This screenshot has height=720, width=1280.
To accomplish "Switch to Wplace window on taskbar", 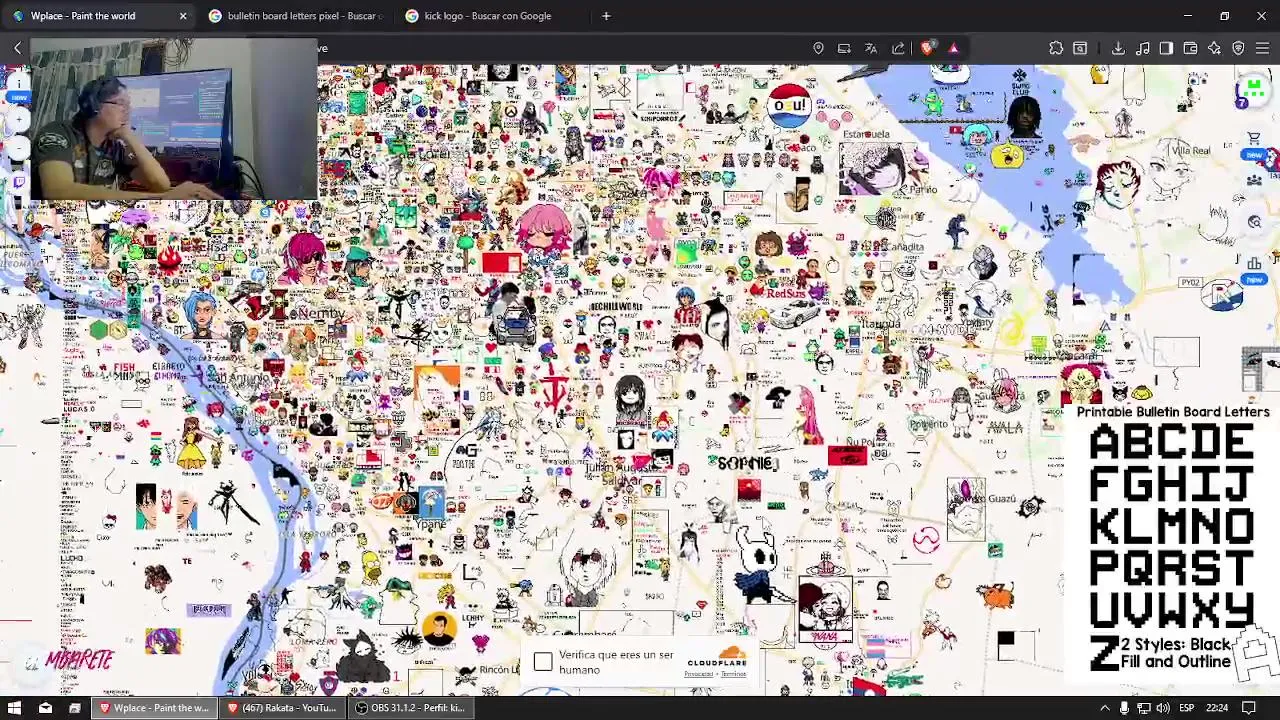I will click(153, 708).
